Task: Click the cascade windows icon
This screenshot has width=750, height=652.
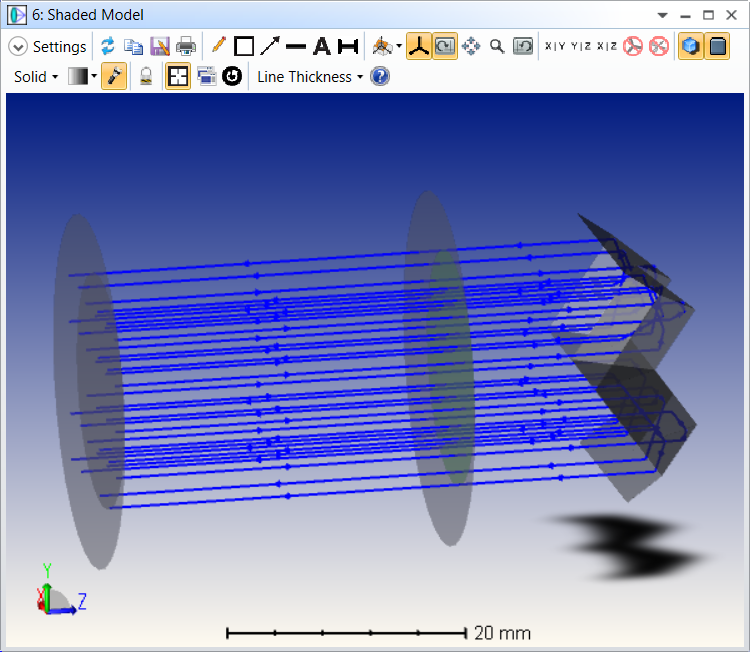Action: (x=206, y=76)
